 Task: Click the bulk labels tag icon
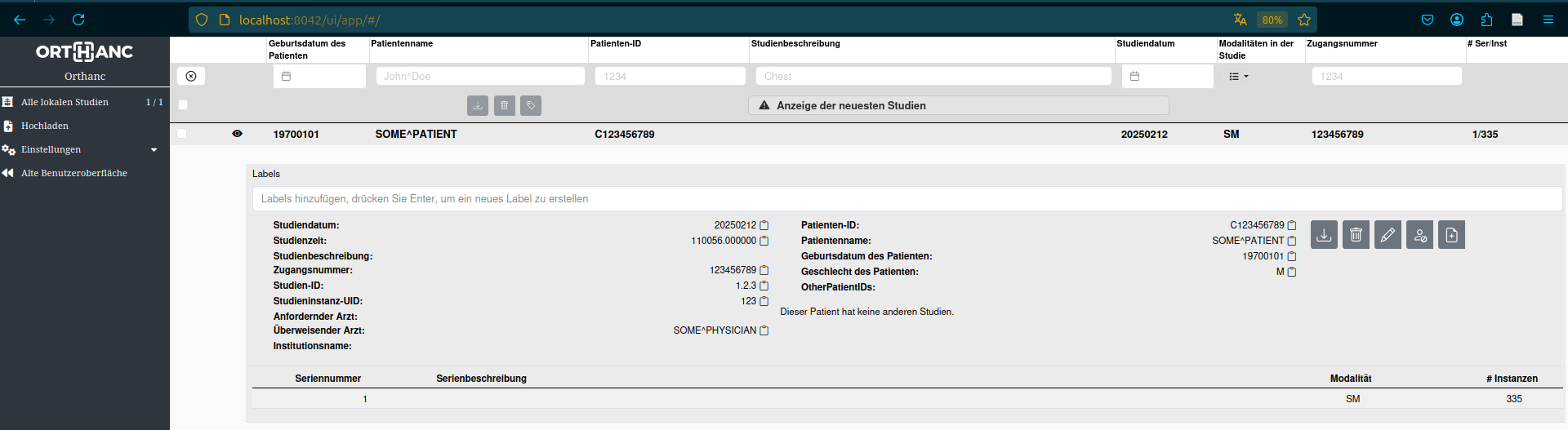(531, 105)
